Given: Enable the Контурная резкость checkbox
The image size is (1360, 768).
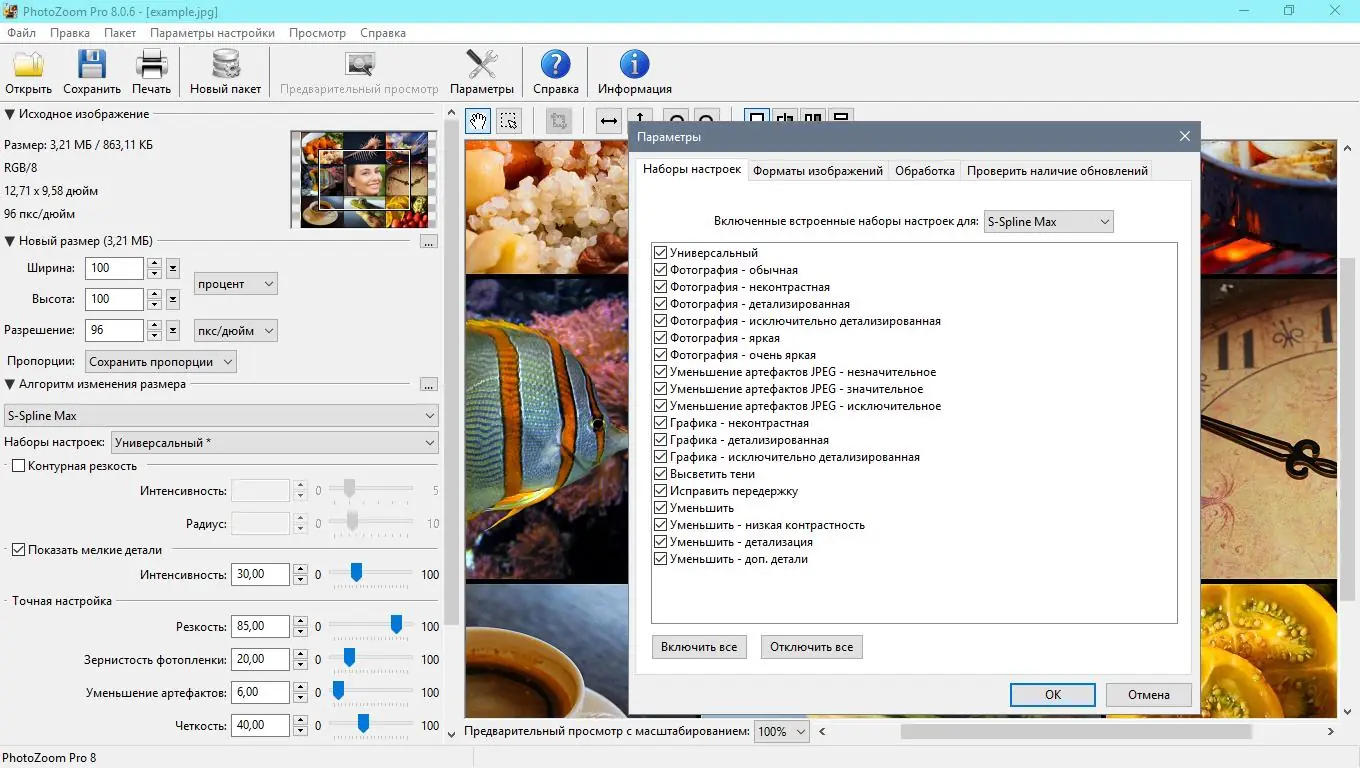Looking at the screenshot, I should (x=18, y=466).
